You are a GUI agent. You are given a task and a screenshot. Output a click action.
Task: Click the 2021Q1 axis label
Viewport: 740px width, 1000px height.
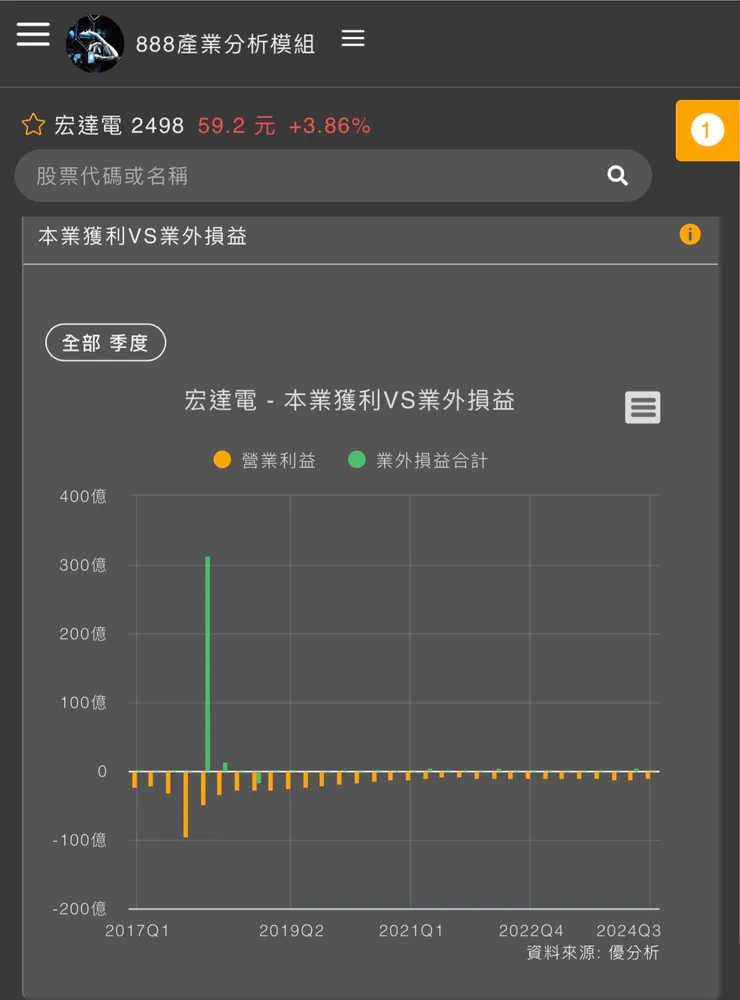coord(411,930)
